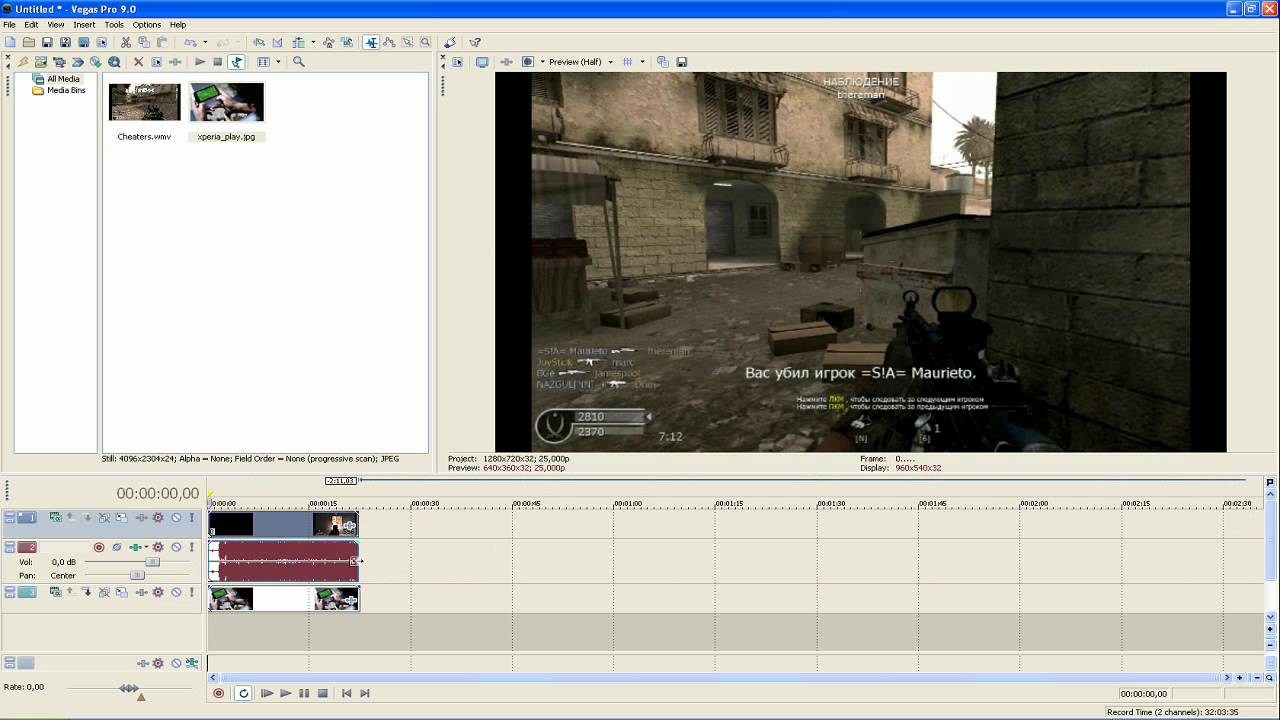Save snapshot to file in preview
This screenshot has width=1280, height=720.
click(x=682, y=62)
